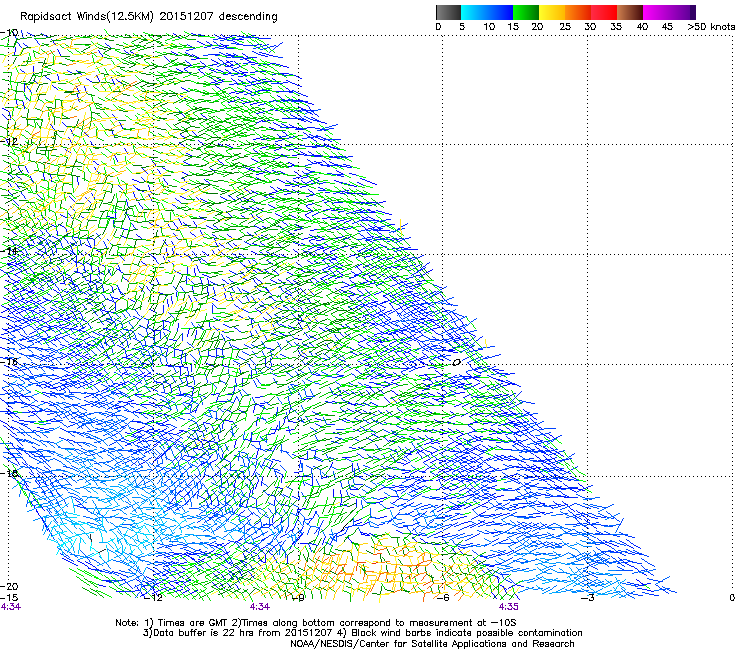This screenshot has height=650, width=740.
Task: Click the '-20' latitude axis label
Action: [x=9, y=586]
